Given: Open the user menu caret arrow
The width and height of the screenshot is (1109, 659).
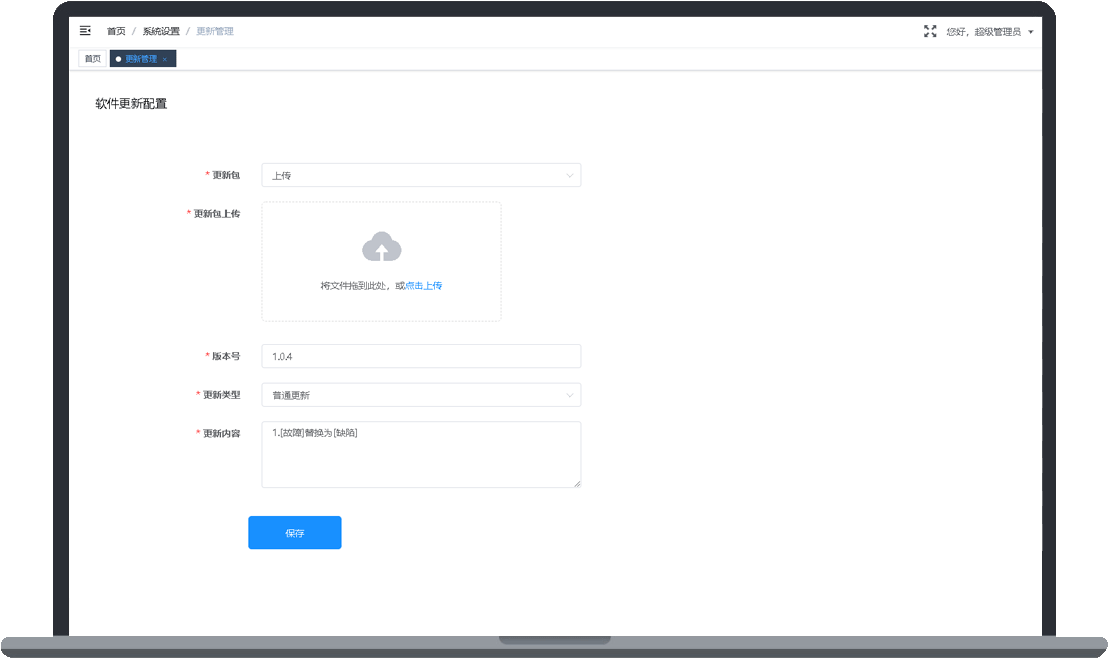Looking at the screenshot, I should 1030,32.
